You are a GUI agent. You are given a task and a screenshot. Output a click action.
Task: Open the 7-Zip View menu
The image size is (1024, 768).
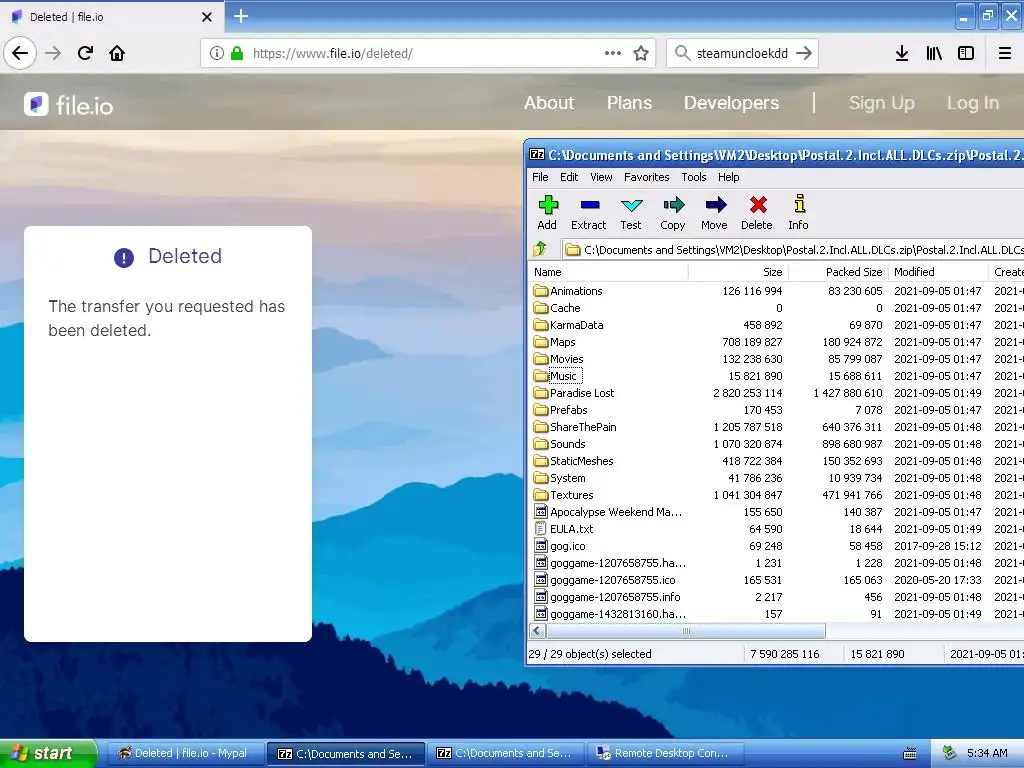point(601,177)
